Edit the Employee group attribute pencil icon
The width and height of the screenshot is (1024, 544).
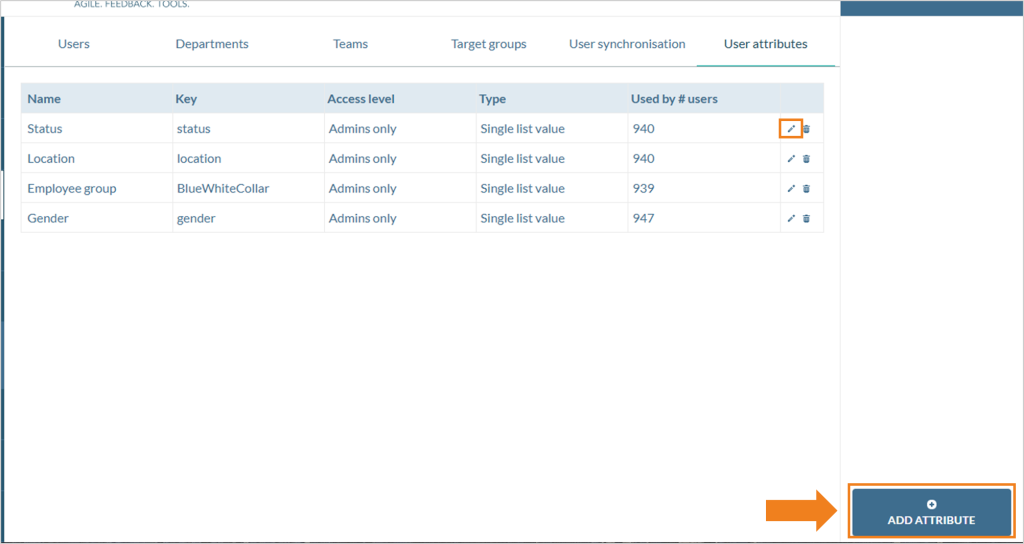(791, 188)
